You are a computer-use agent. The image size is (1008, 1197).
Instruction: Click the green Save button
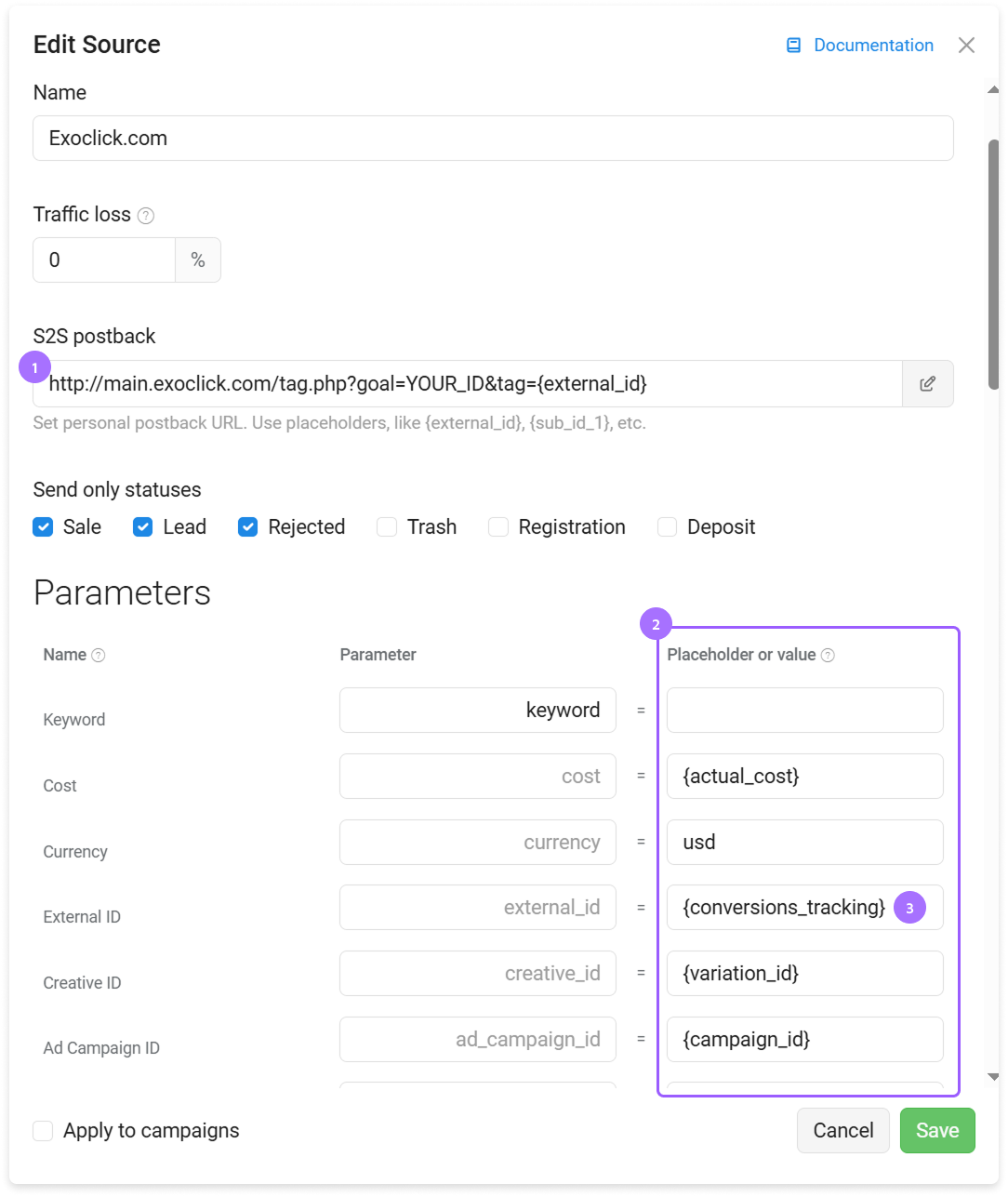937,1131
